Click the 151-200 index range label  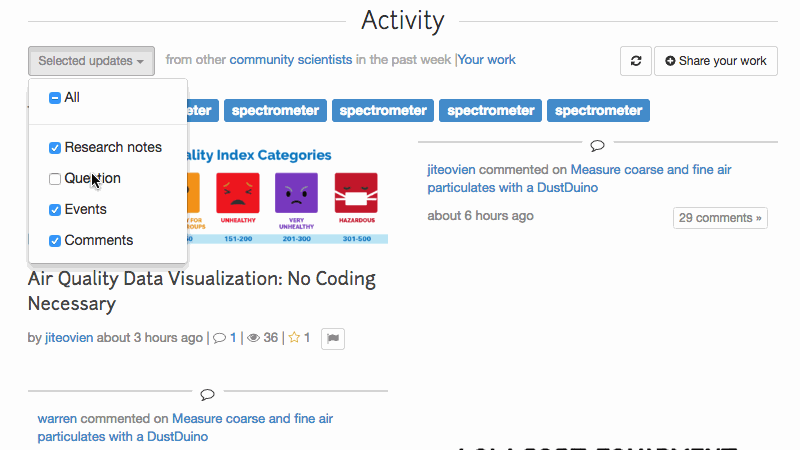click(x=238, y=239)
